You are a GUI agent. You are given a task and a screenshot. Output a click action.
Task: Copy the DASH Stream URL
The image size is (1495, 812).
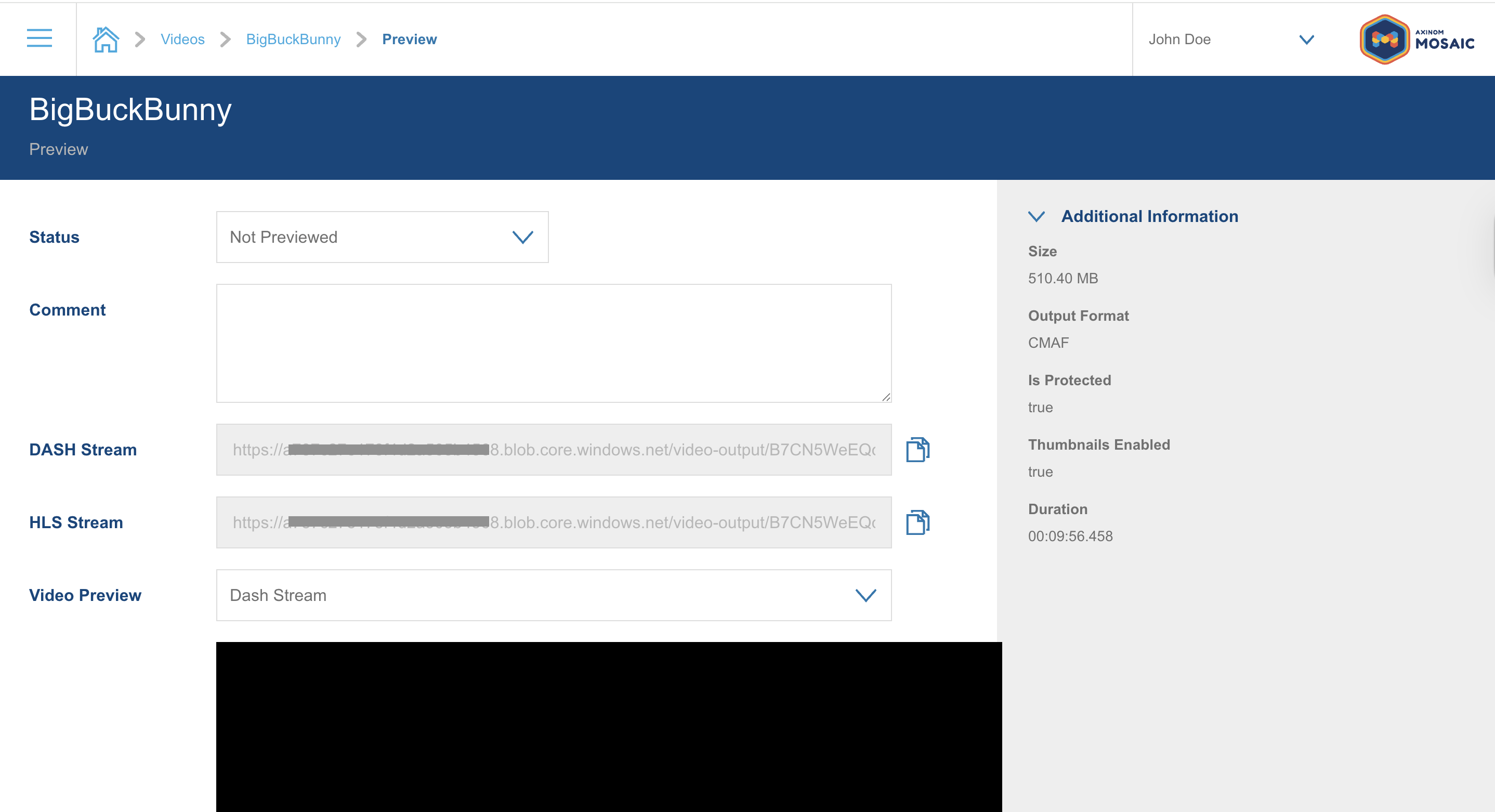click(x=917, y=449)
